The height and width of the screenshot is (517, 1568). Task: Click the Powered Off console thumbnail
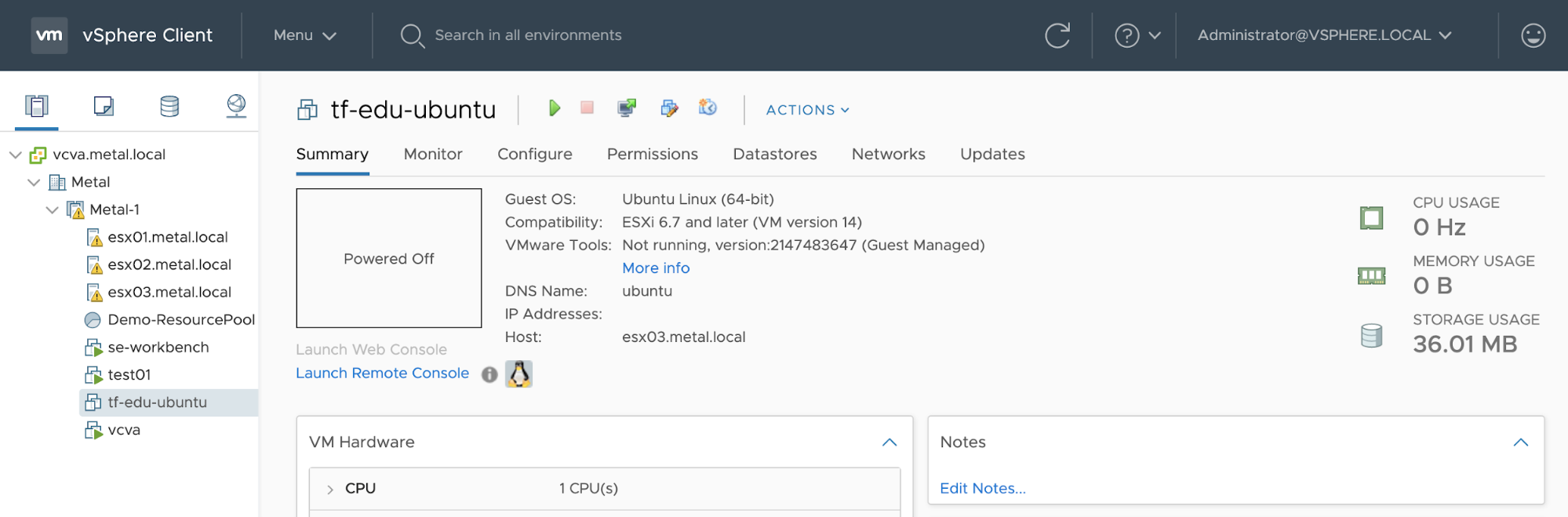point(389,258)
